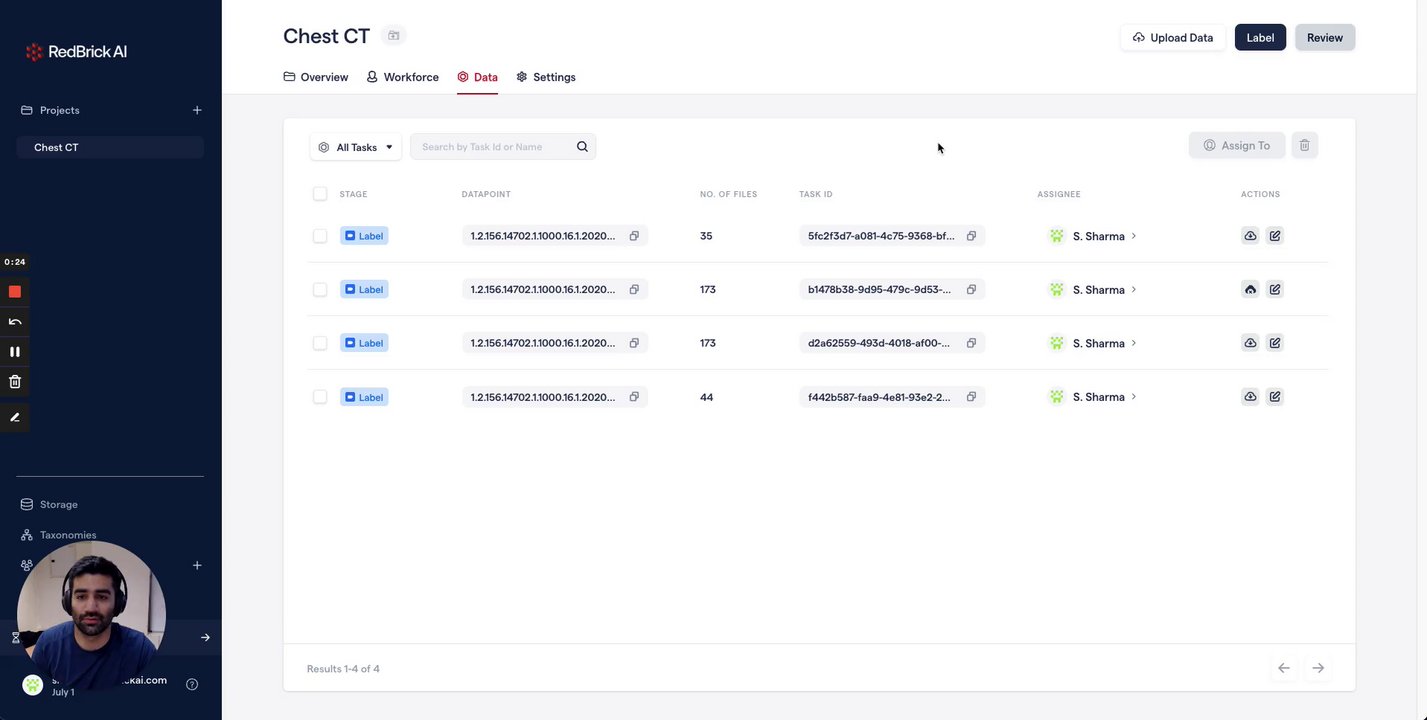Select Chest CT project in sidebar

coord(110,147)
